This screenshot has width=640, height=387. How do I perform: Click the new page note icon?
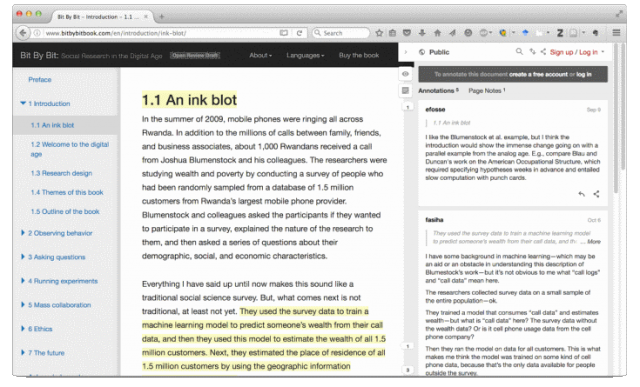point(405,90)
